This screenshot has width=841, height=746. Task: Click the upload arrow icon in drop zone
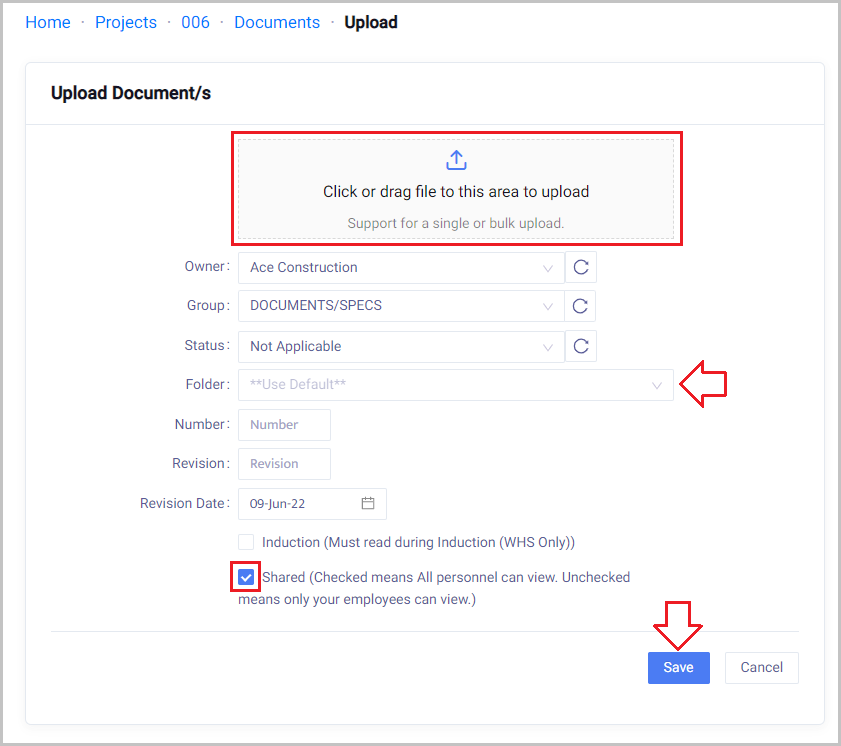[456, 160]
